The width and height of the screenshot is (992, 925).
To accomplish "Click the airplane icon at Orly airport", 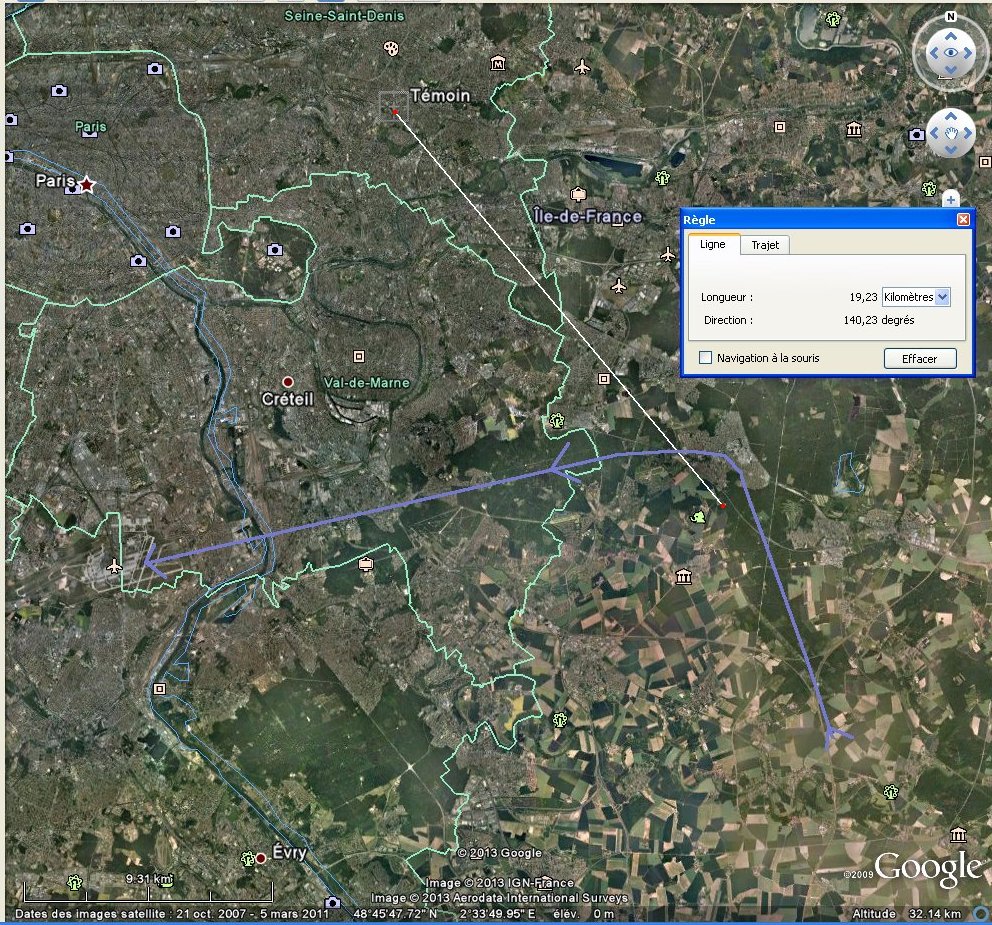I will pyautogui.click(x=113, y=567).
